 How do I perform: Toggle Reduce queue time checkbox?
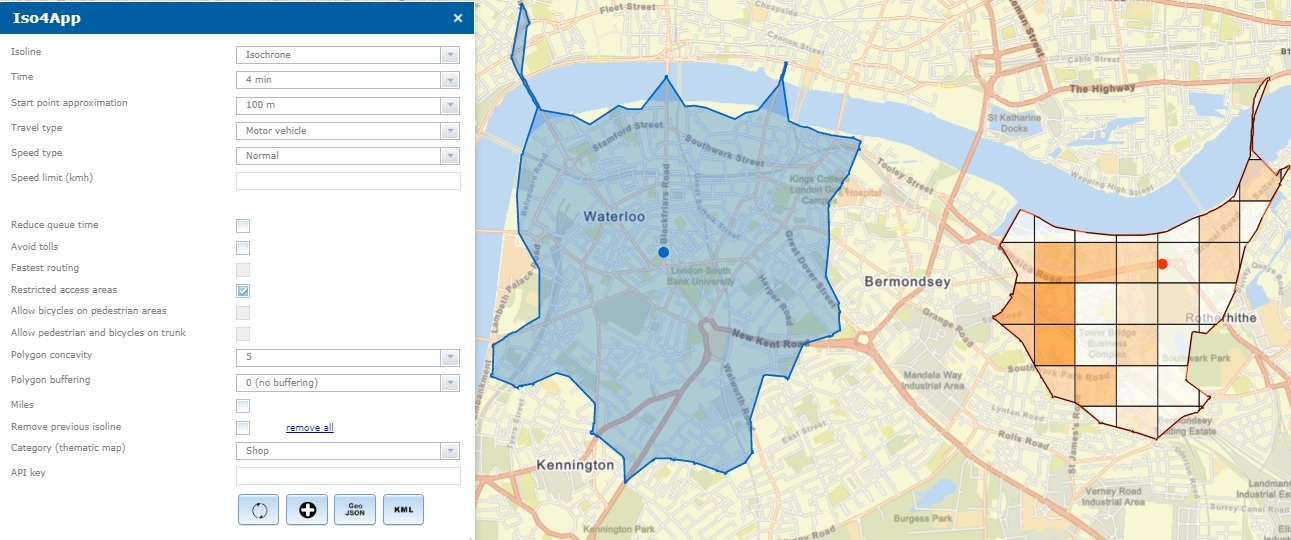pos(243,226)
